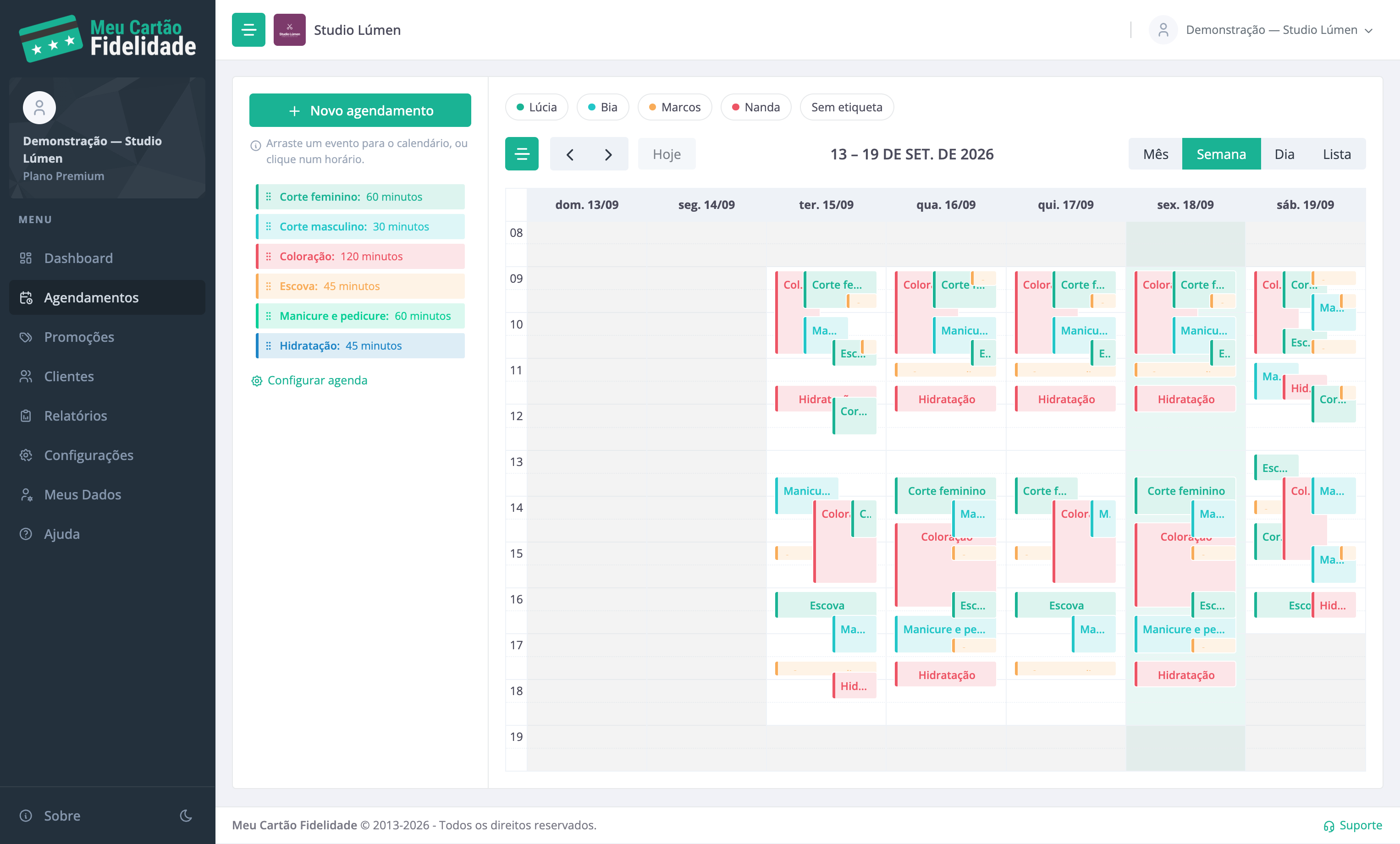Click the Novo agendamento button

[360, 110]
